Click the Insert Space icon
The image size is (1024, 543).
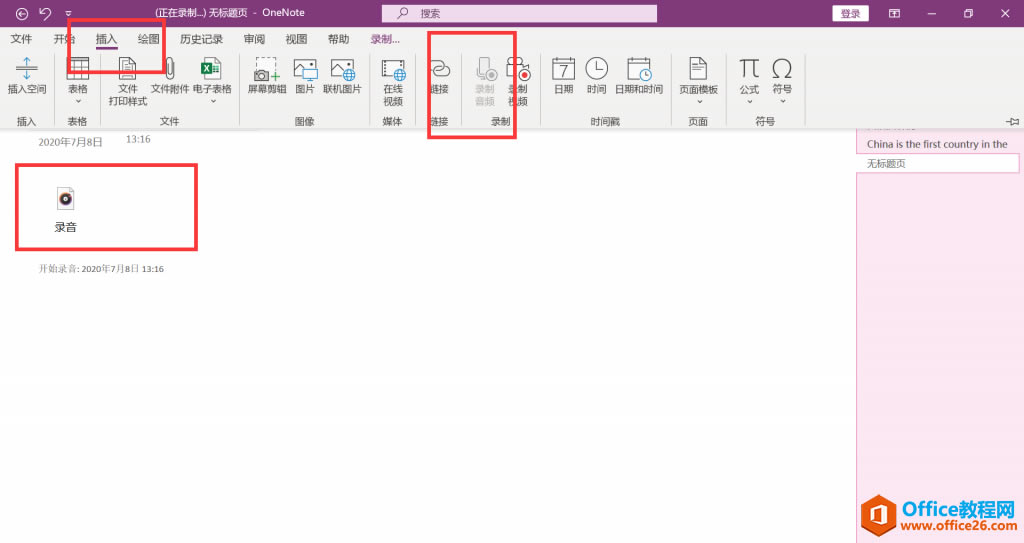tap(27, 69)
